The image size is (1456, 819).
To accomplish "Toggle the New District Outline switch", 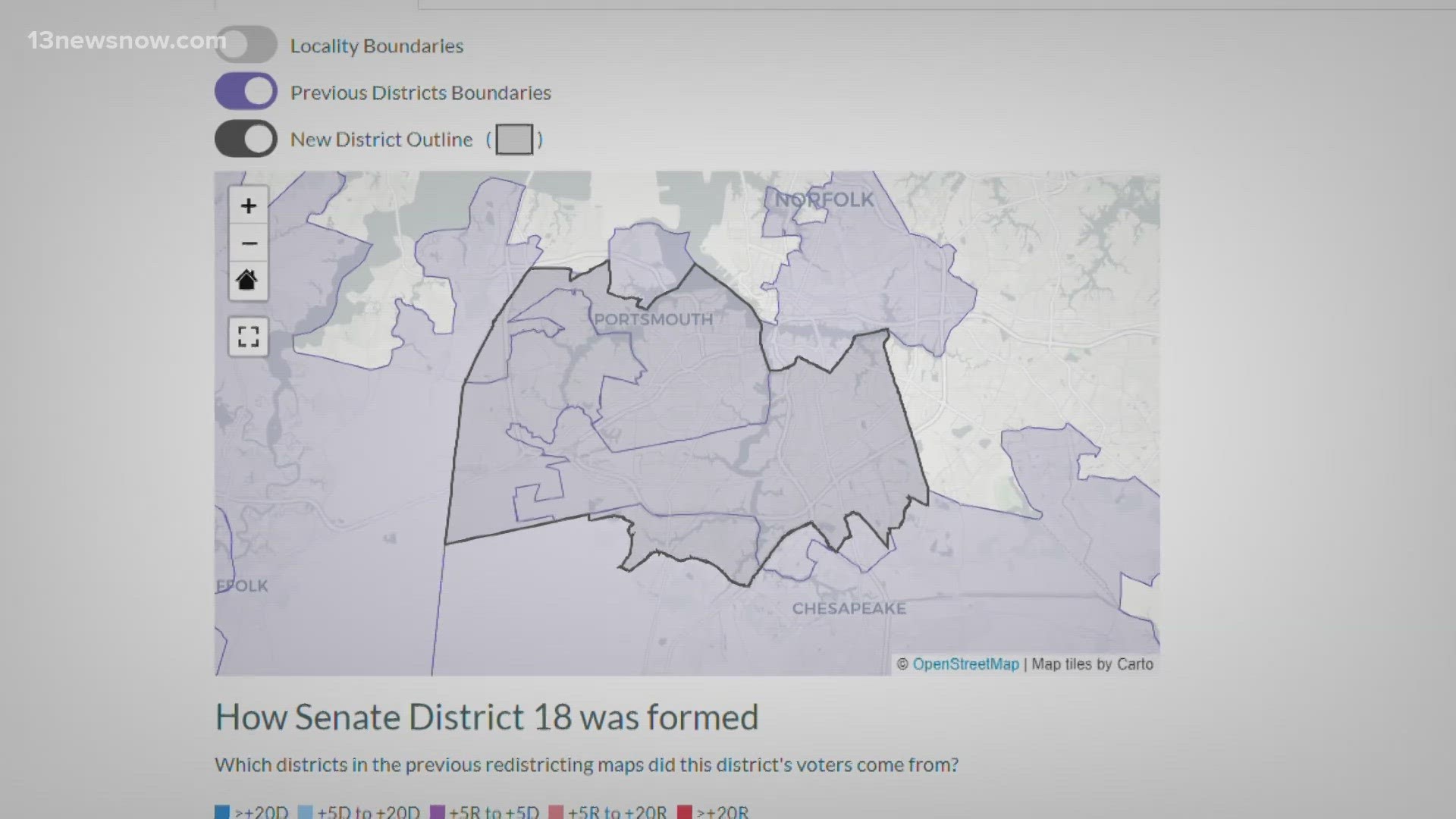I will point(246,139).
